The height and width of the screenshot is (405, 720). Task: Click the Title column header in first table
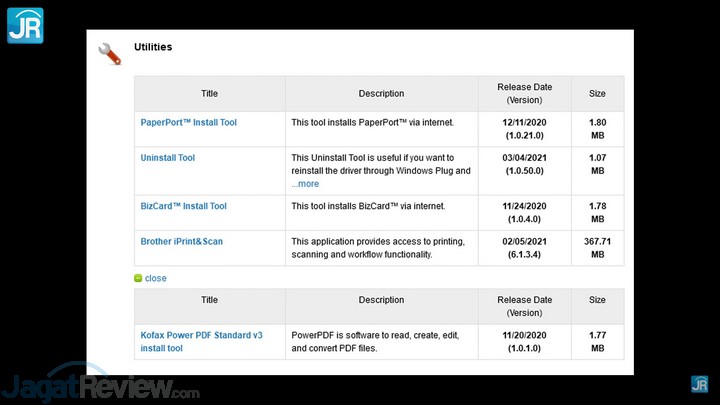(x=209, y=94)
